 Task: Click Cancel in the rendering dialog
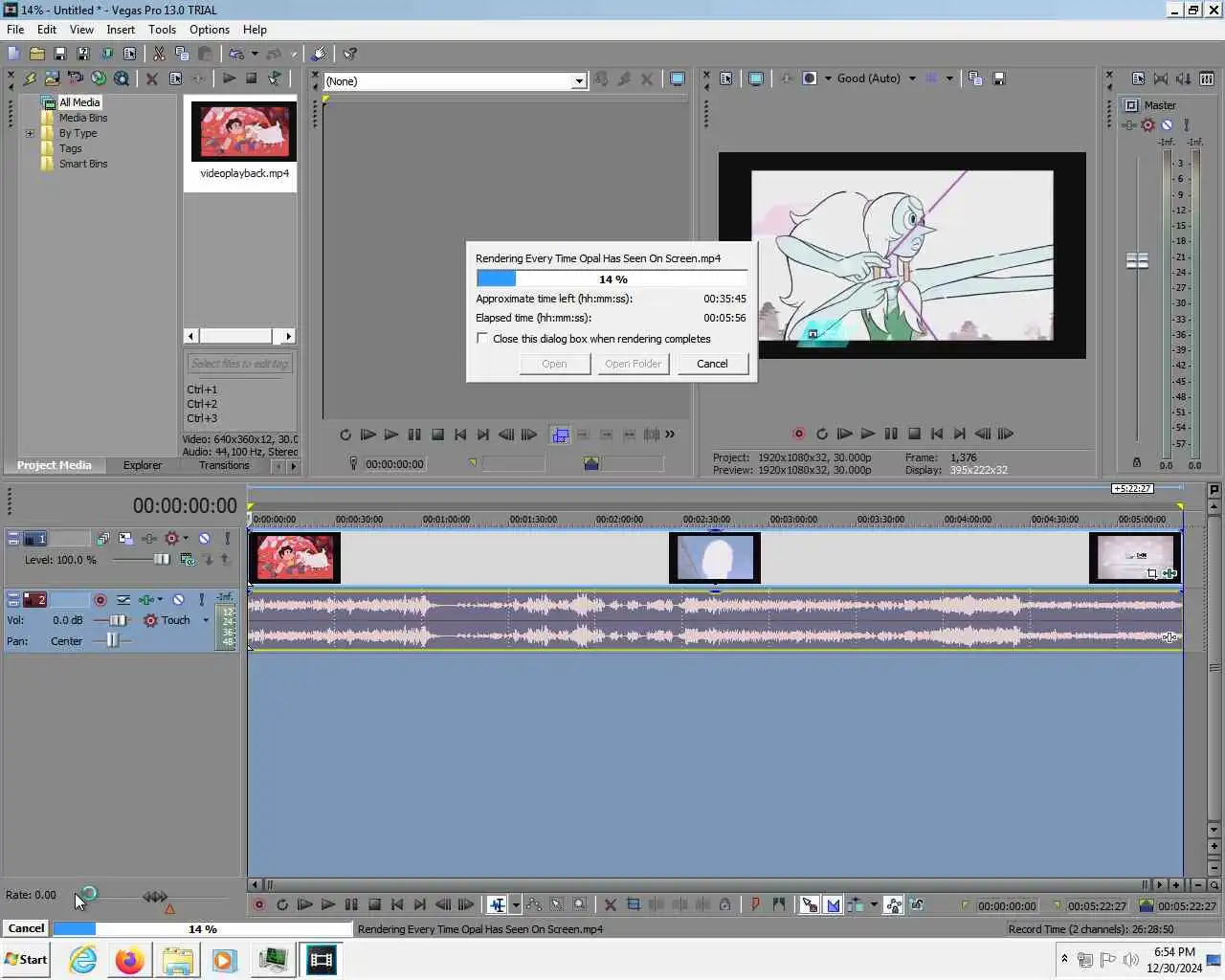[x=712, y=364]
